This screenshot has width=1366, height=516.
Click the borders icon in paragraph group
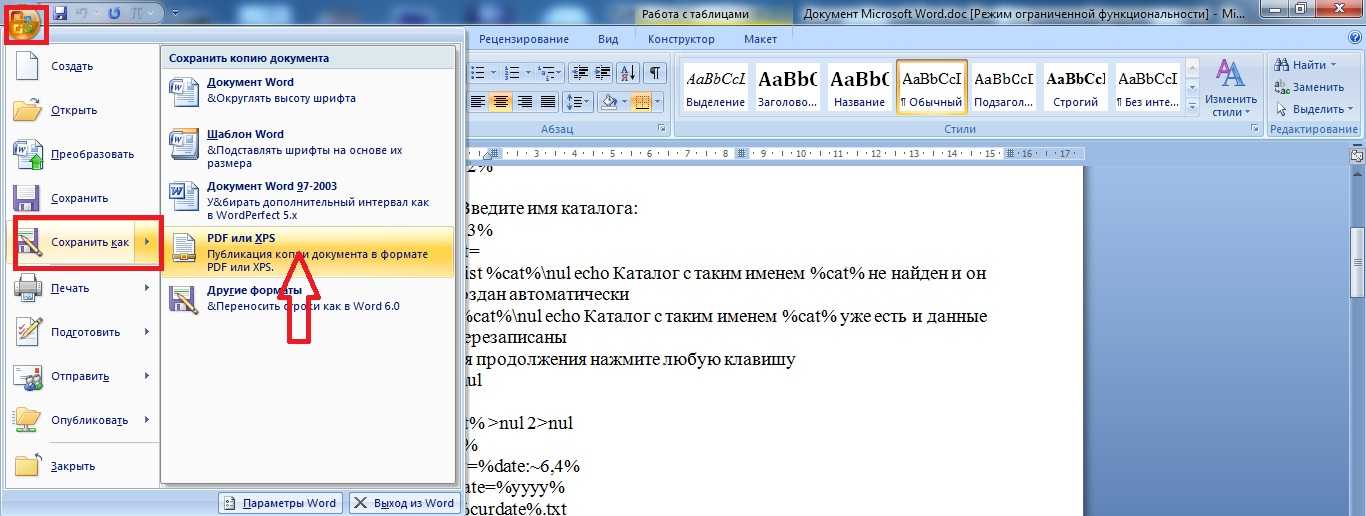(x=642, y=102)
